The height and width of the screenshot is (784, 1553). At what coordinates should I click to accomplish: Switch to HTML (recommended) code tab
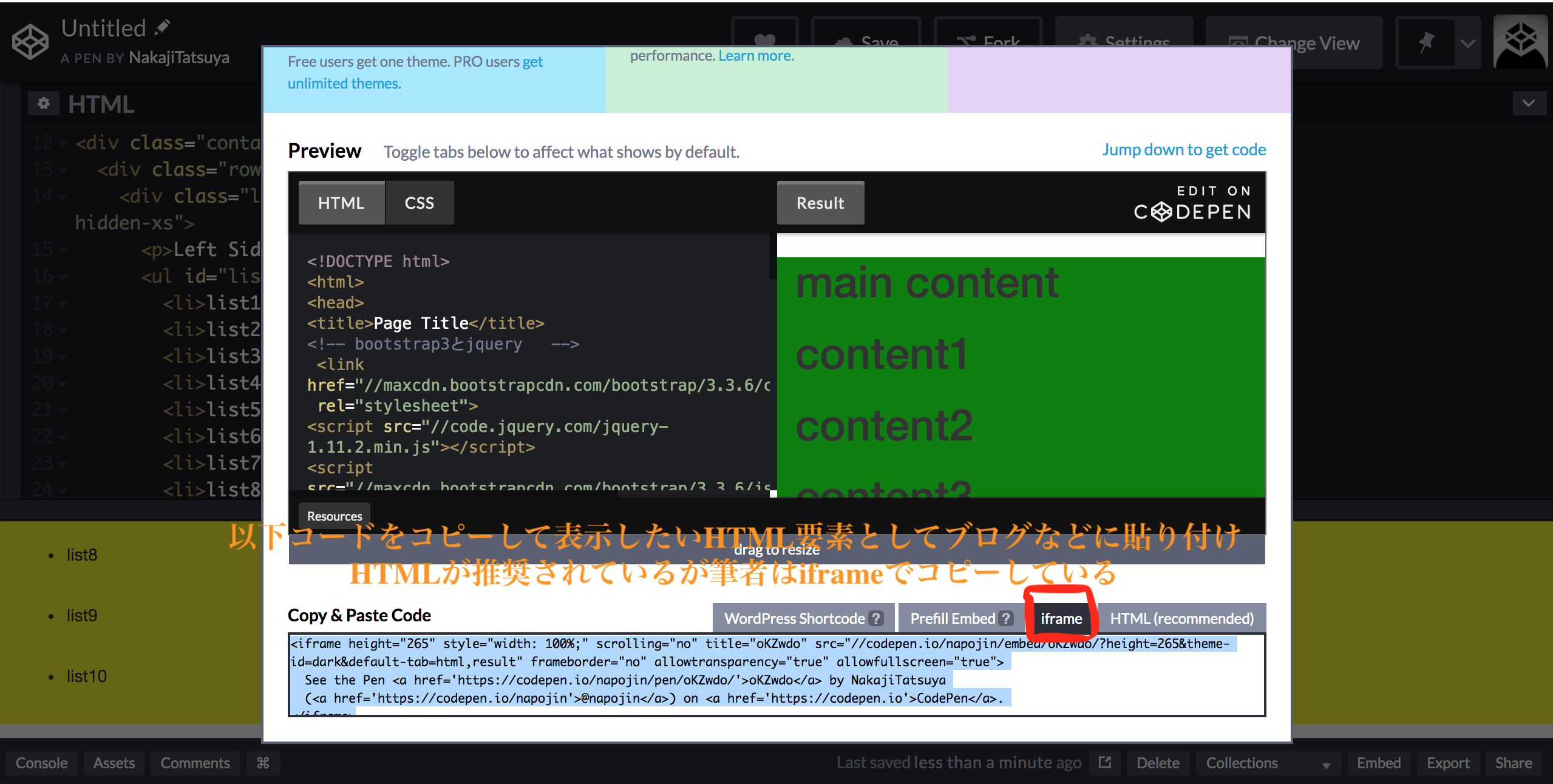coord(1181,618)
